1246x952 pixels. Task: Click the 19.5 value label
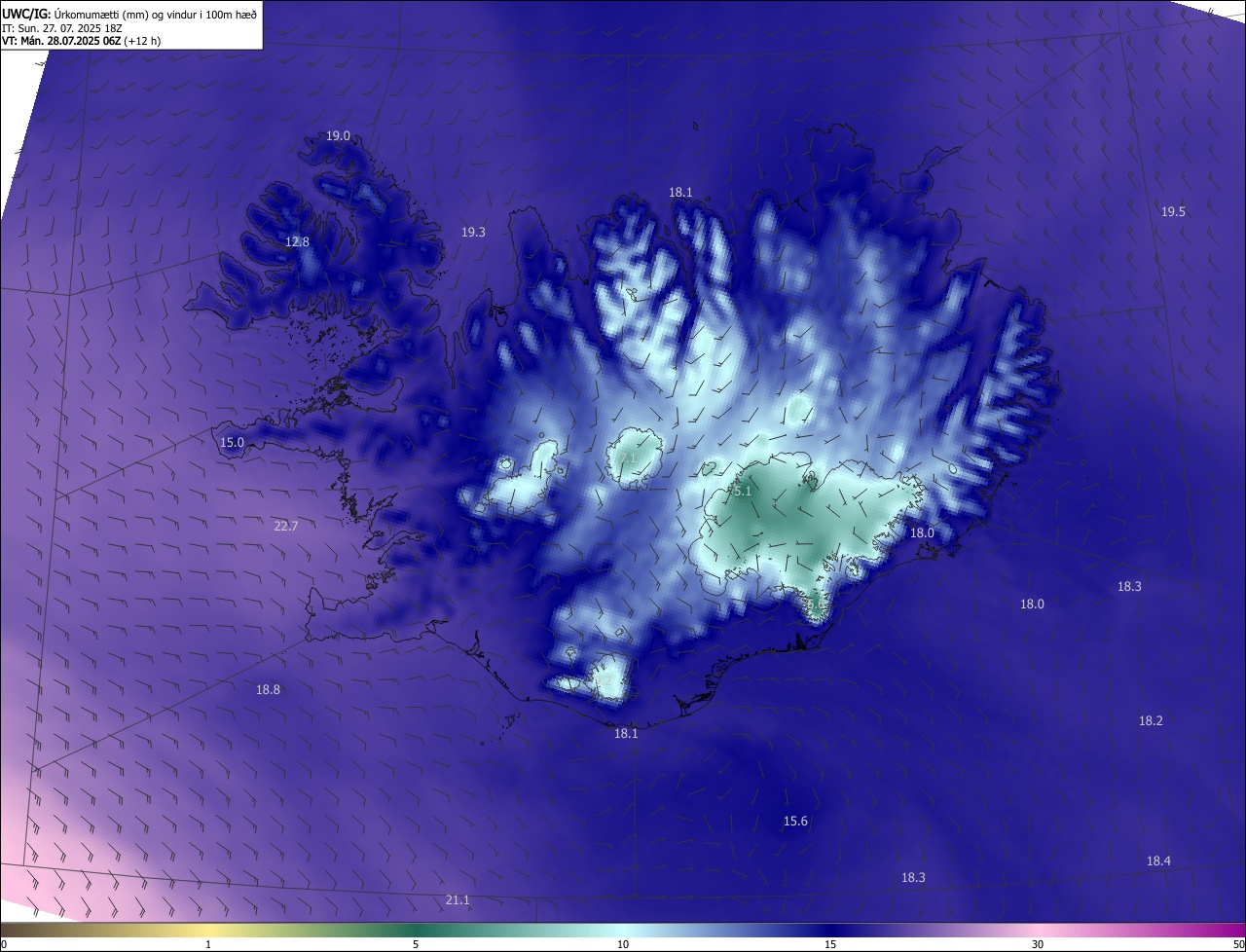[1173, 211]
